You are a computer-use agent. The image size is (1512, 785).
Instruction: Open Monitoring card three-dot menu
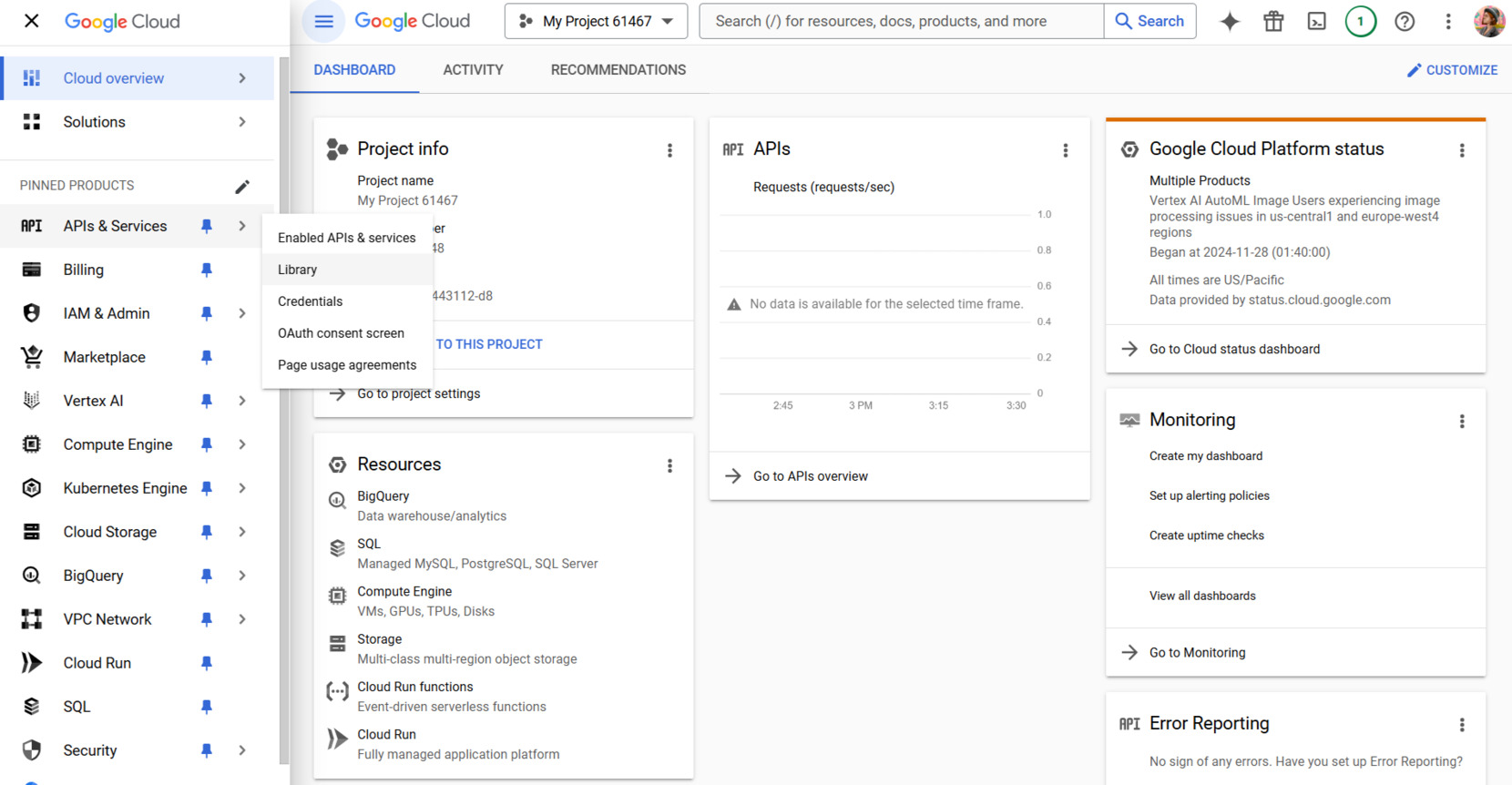(x=1462, y=422)
